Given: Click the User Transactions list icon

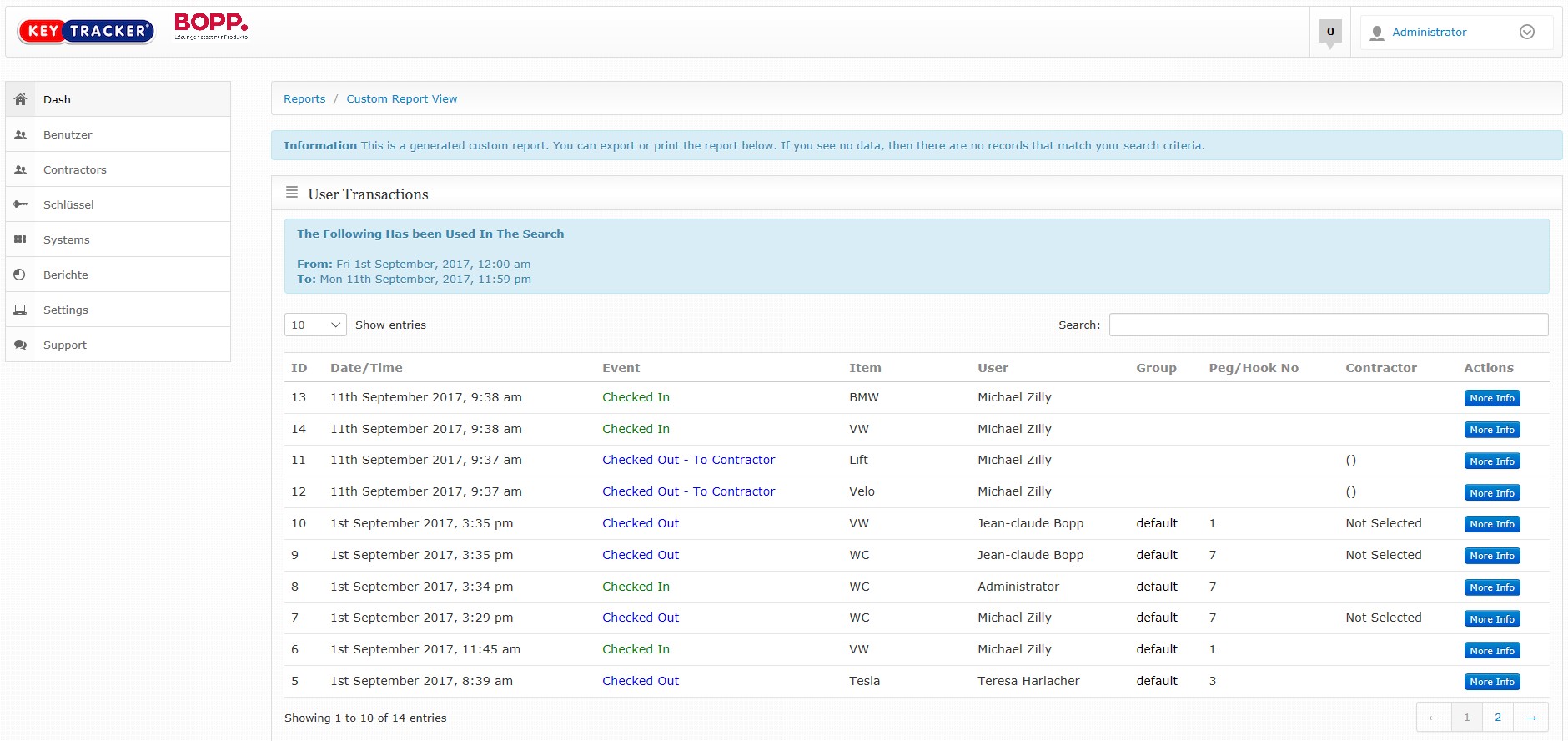Looking at the screenshot, I should (x=292, y=193).
